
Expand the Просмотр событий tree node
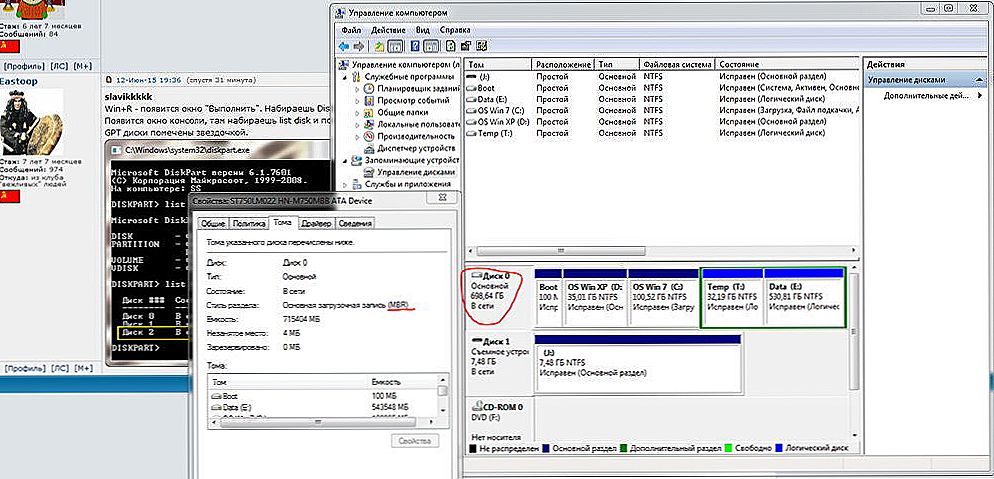(x=357, y=101)
